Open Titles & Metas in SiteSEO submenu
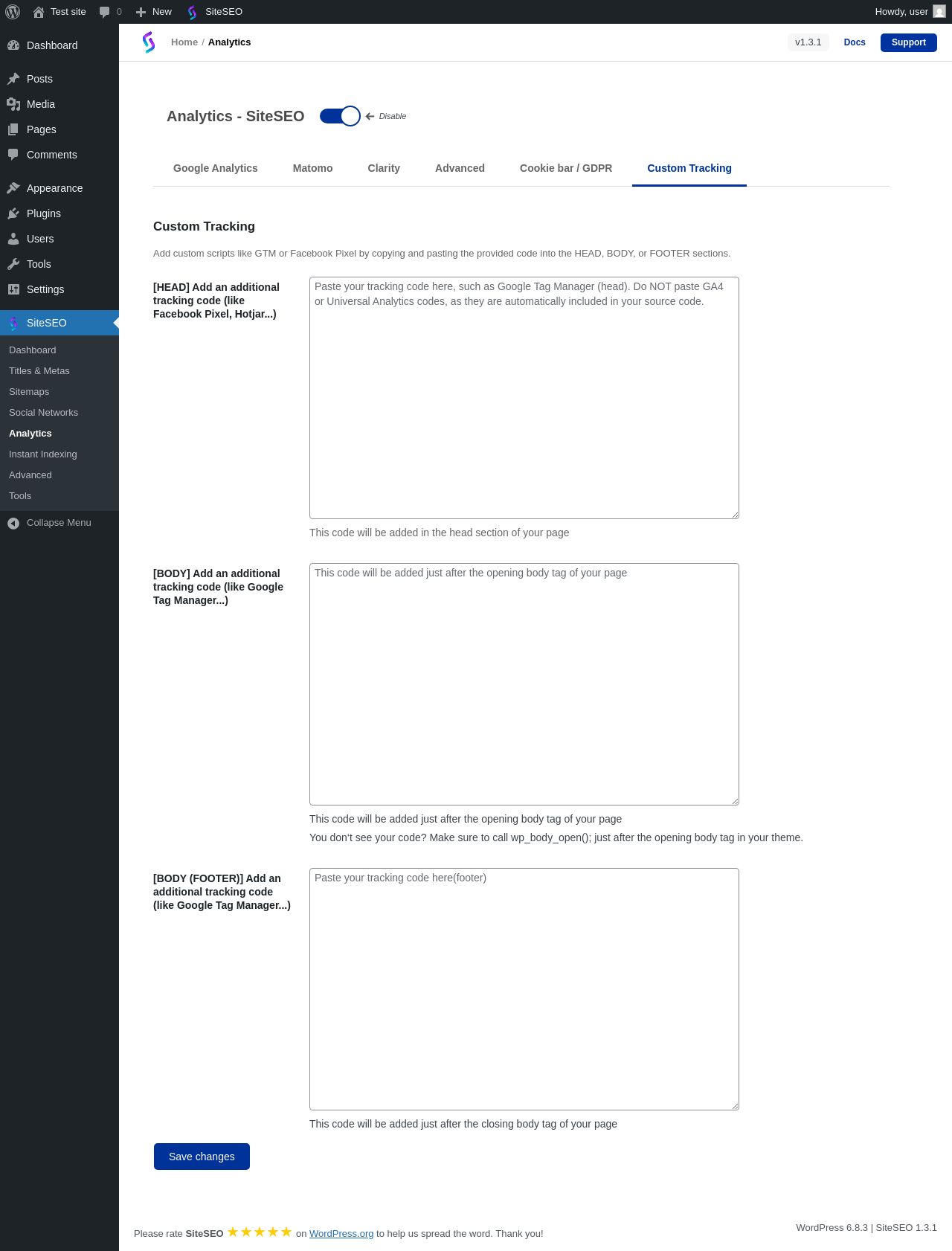Image resolution: width=952 pixels, height=1251 pixels. pyautogui.click(x=39, y=371)
